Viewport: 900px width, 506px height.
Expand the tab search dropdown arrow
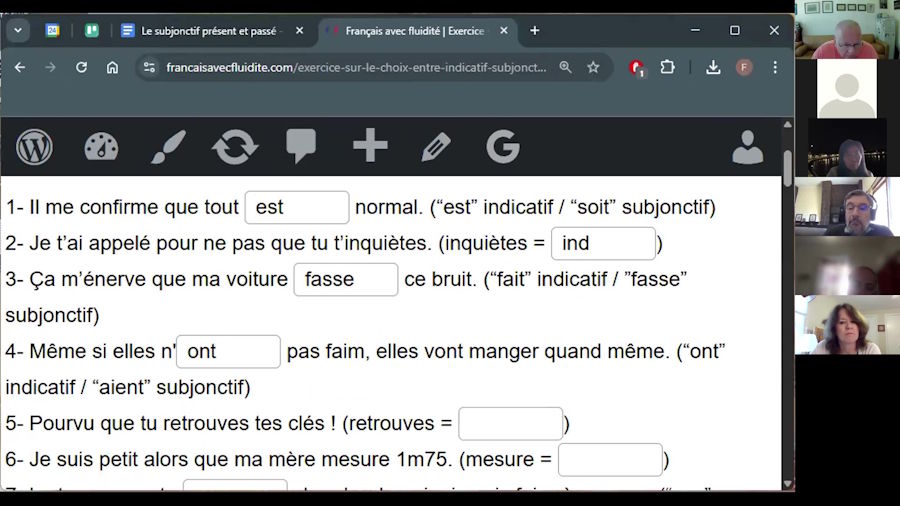point(18,30)
